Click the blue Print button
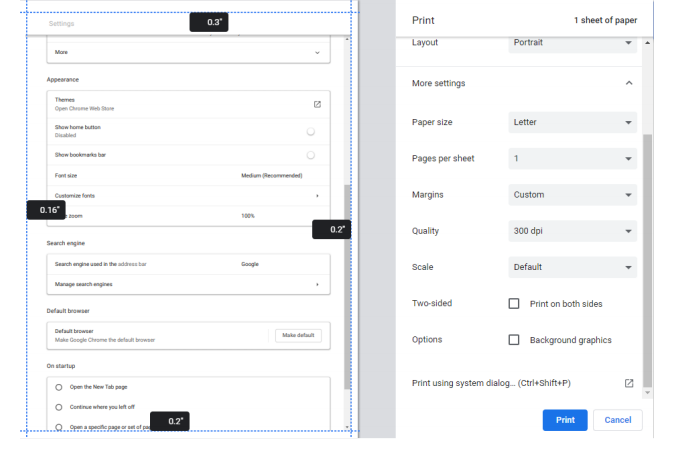676x456 pixels. click(565, 420)
